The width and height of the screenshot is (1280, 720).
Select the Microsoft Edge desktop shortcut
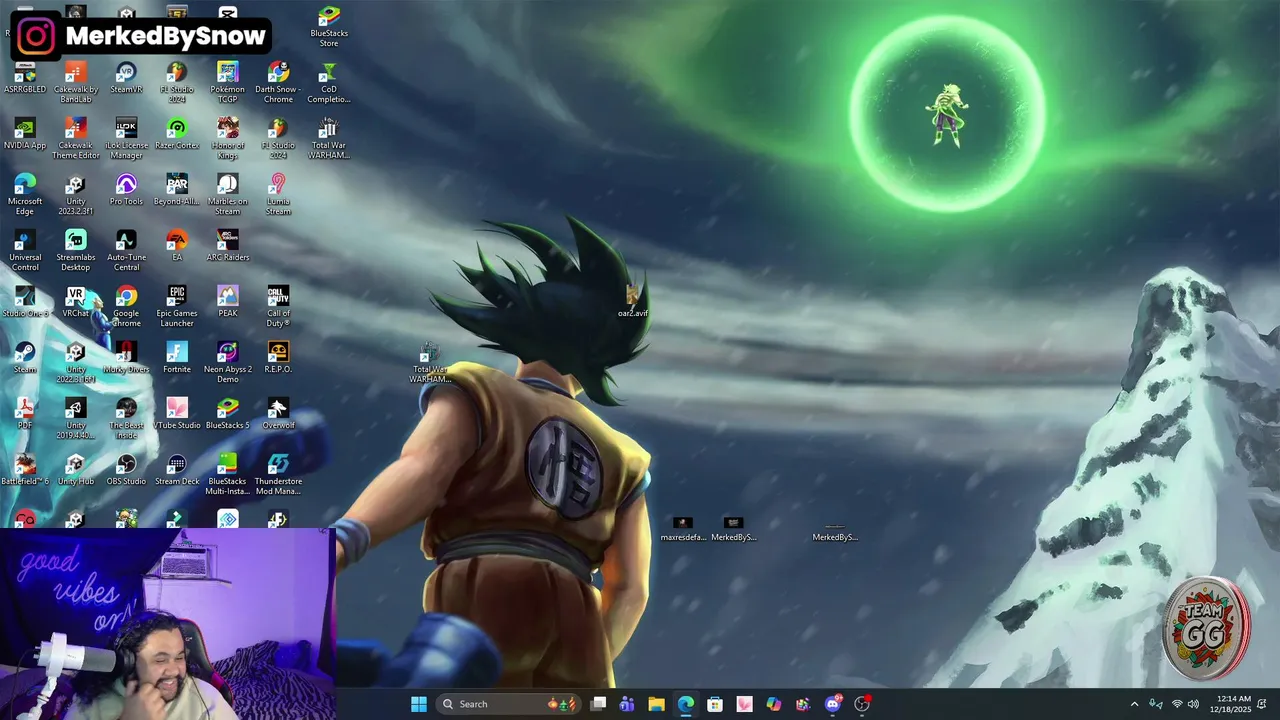[x=25, y=195]
